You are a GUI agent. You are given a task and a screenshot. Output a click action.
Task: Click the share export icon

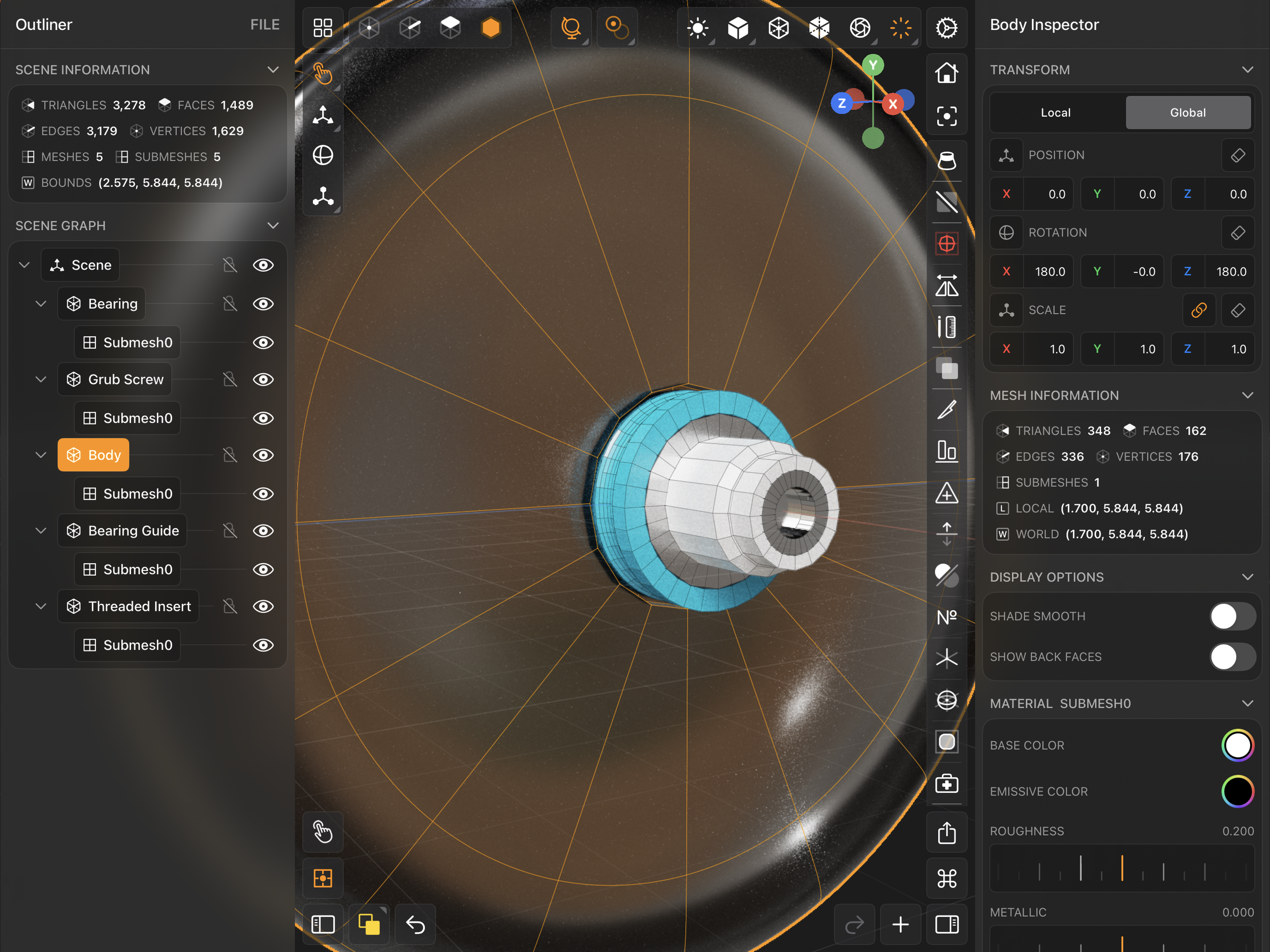point(946,833)
